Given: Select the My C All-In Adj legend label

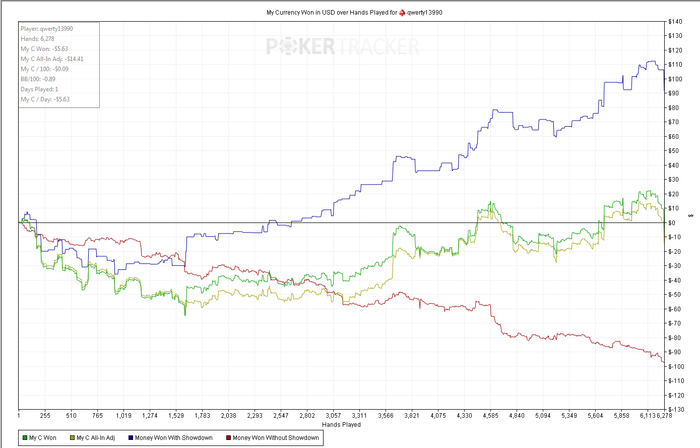Looking at the screenshot, I should [x=96, y=438].
